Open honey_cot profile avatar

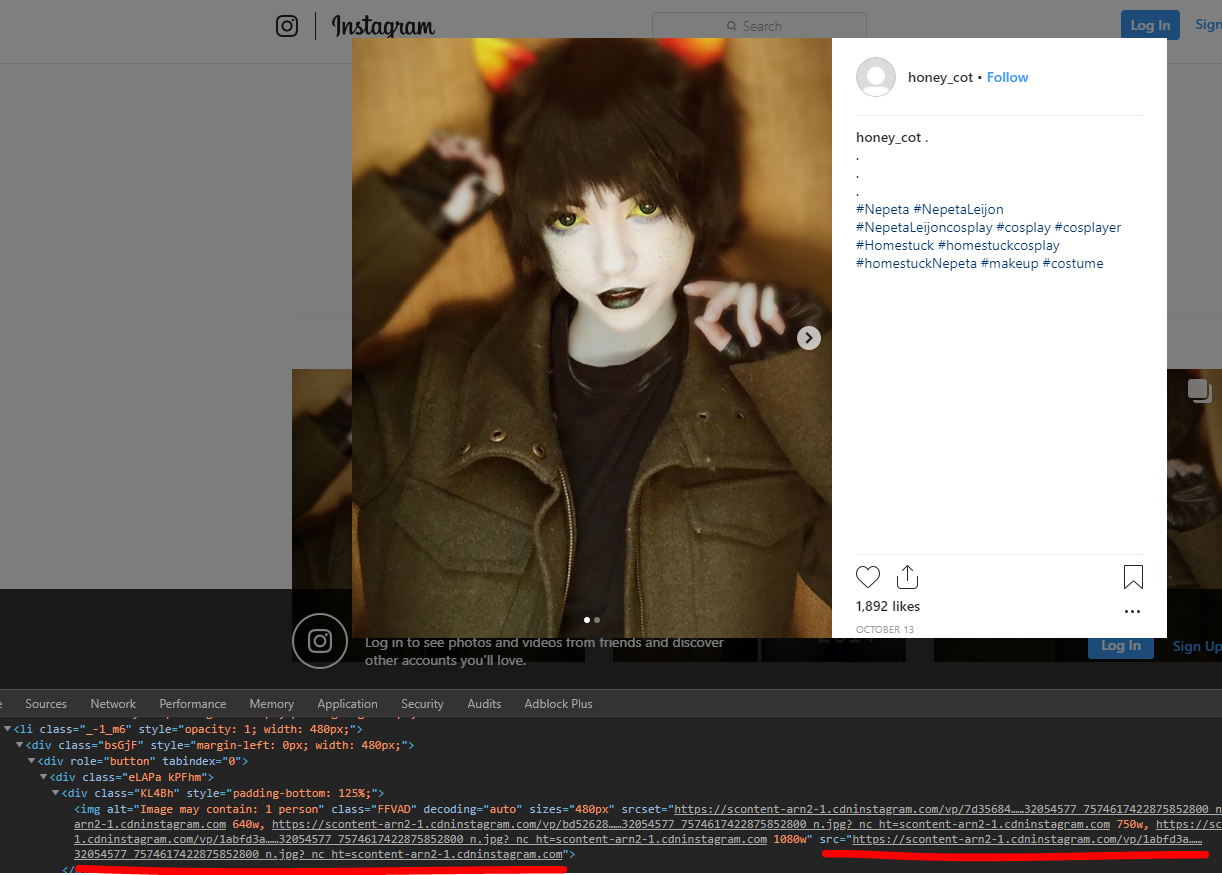click(876, 77)
